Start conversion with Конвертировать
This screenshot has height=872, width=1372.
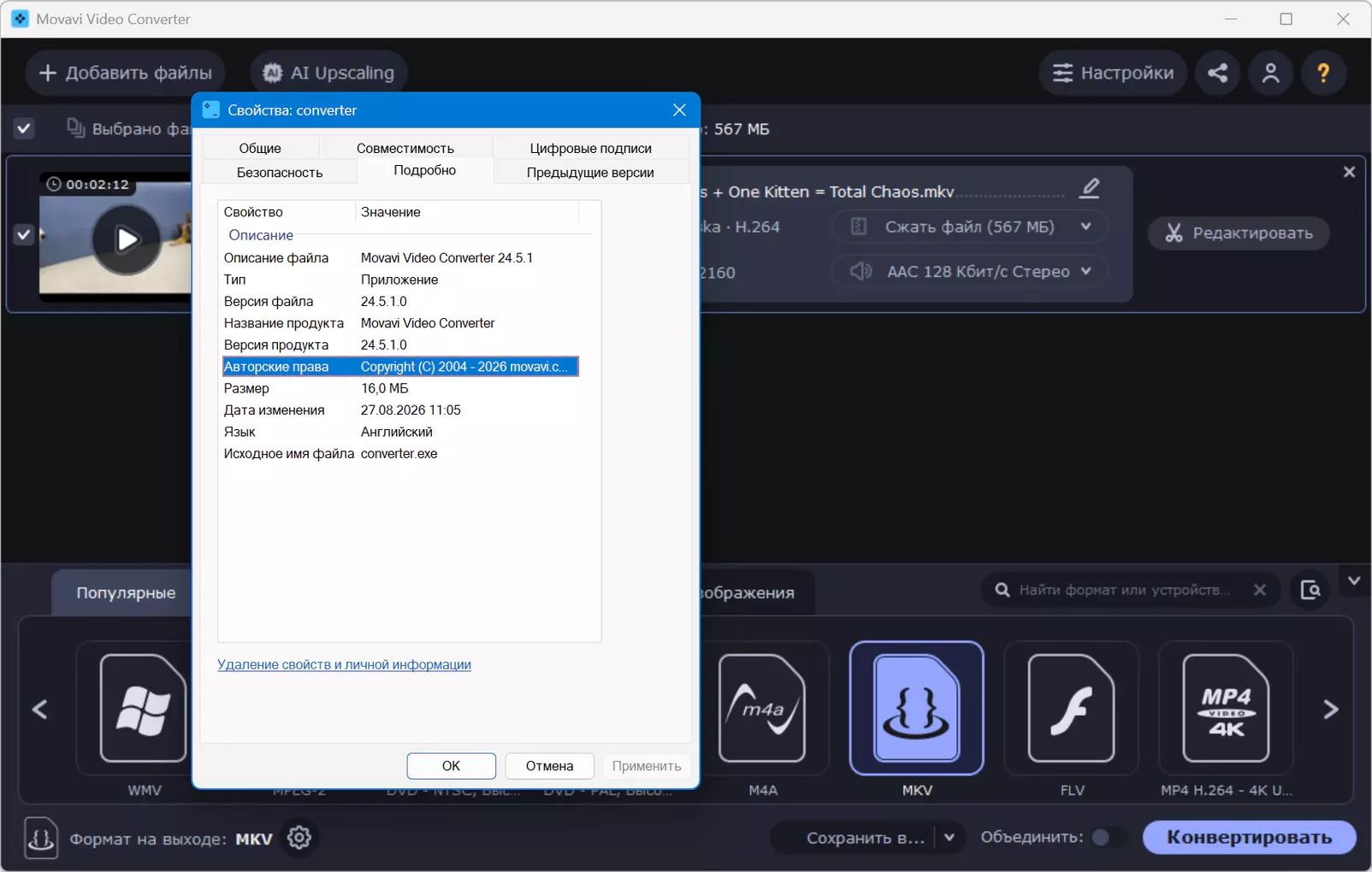tap(1250, 837)
